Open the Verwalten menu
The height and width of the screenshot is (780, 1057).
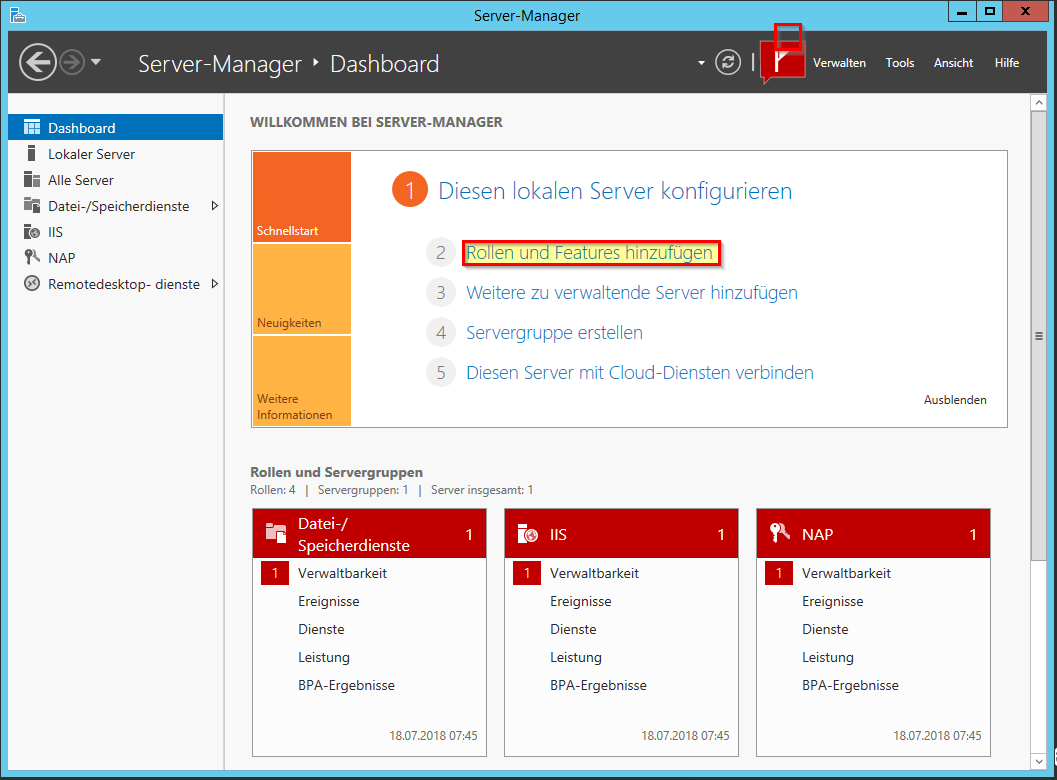[x=839, y=63]
